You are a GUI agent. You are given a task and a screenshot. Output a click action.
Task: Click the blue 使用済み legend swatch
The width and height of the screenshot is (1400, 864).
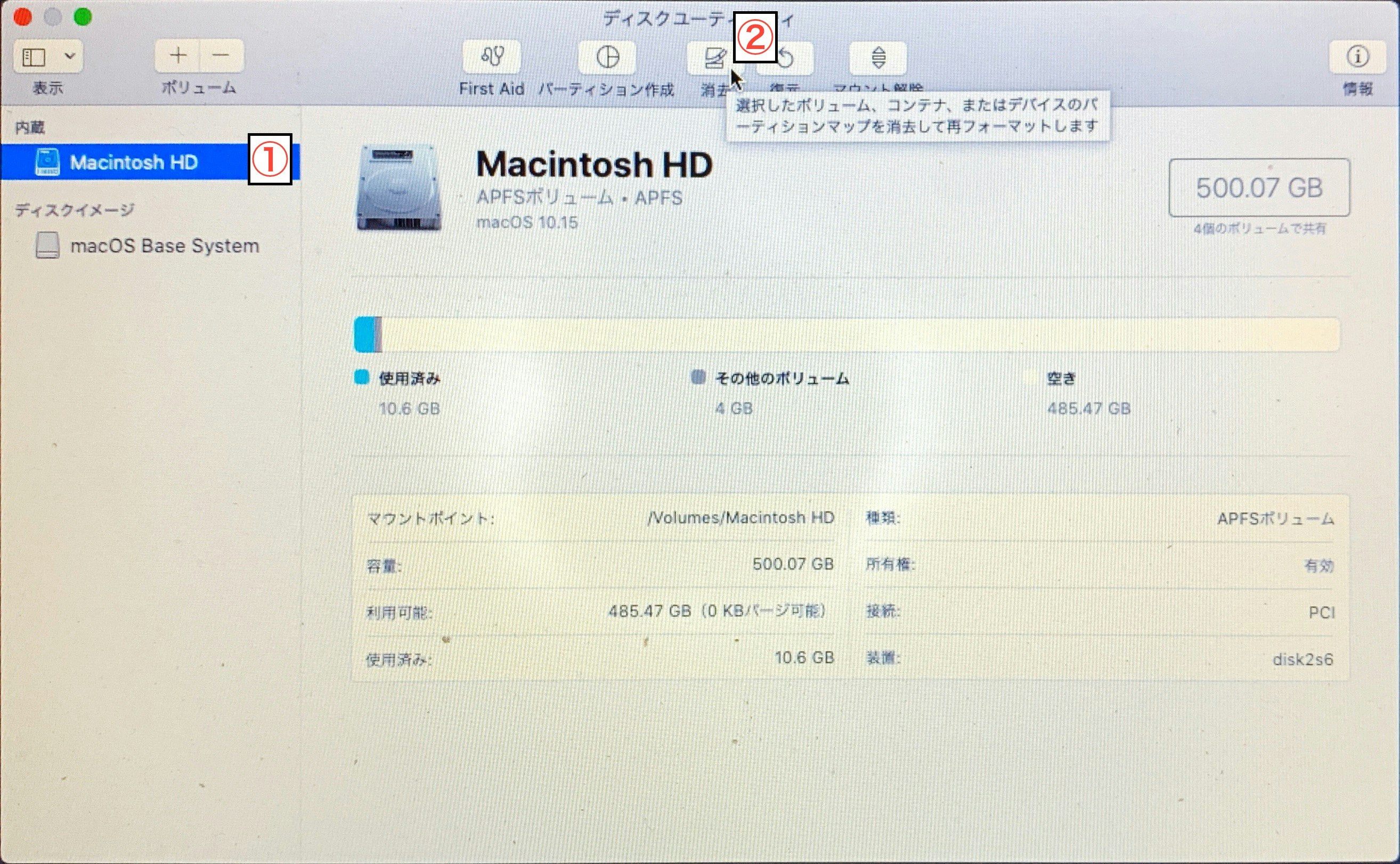pos(362,377)
